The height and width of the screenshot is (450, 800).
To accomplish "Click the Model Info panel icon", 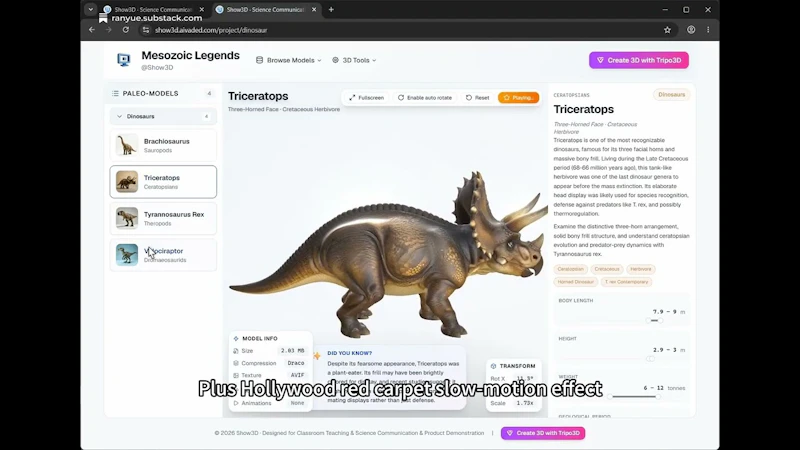I will [236, 338].
